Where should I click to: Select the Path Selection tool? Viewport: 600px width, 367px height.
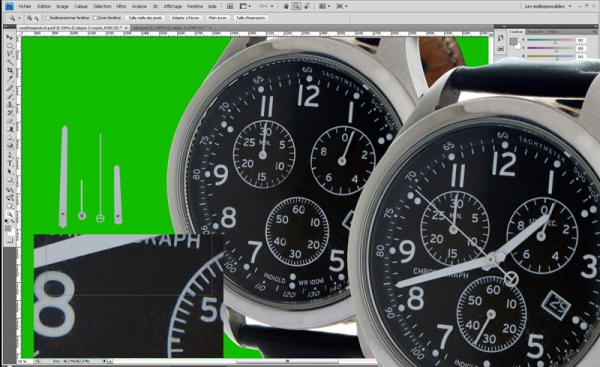pos(10,172)
